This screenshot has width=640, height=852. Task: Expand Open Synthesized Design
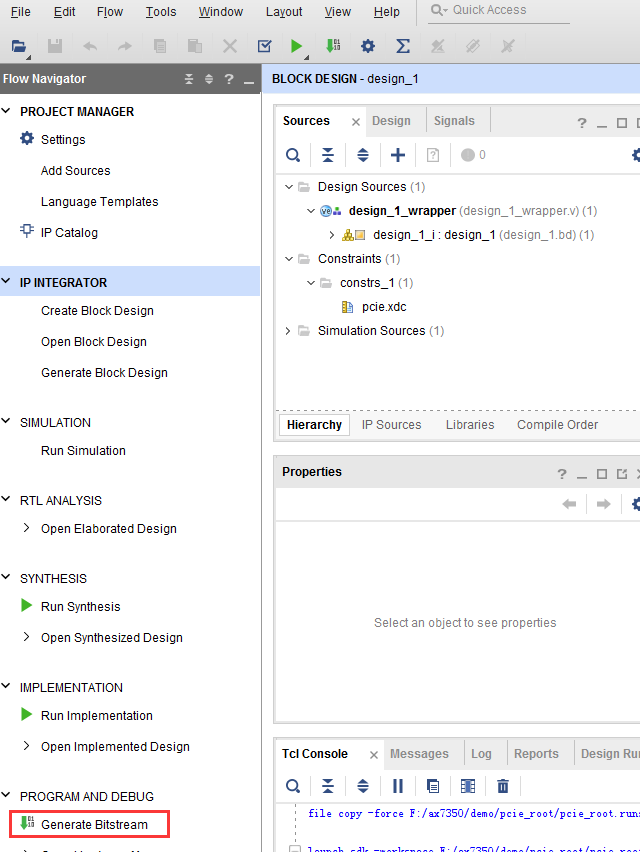26,636
